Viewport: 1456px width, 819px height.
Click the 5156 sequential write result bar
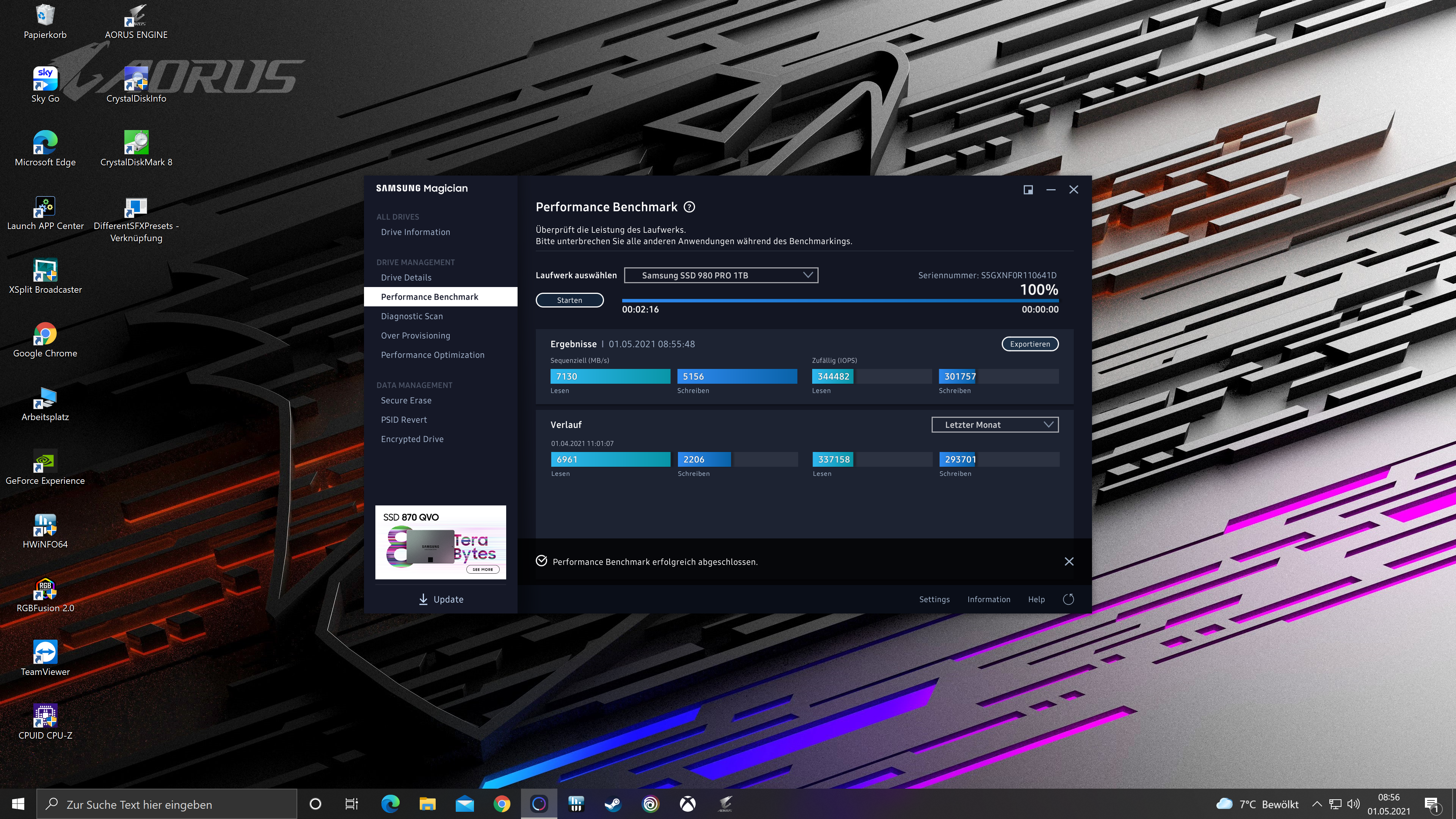pyautogui.click(x=737, y=376)
